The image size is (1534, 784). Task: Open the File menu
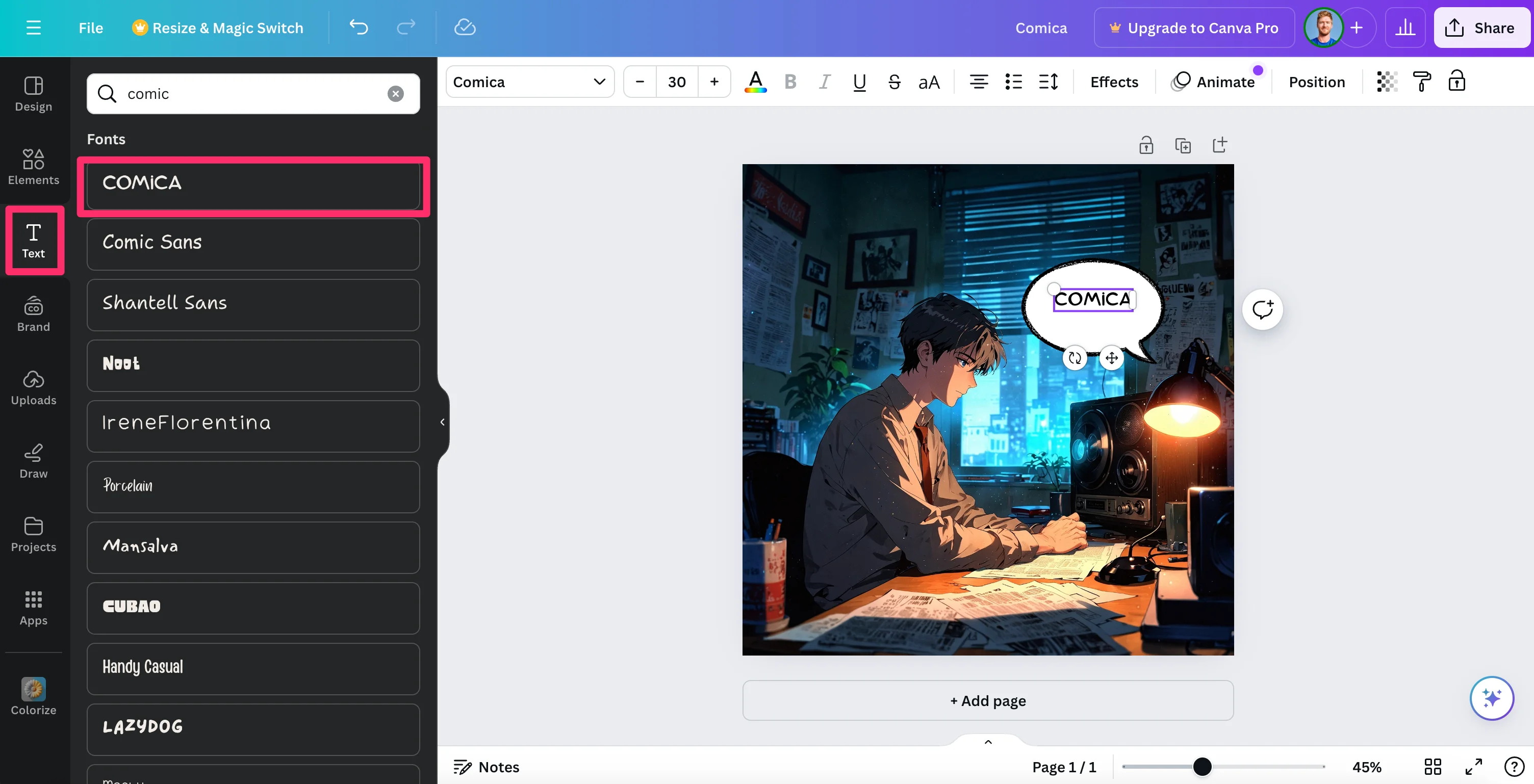pyautogui.click(x=90, y=28)
